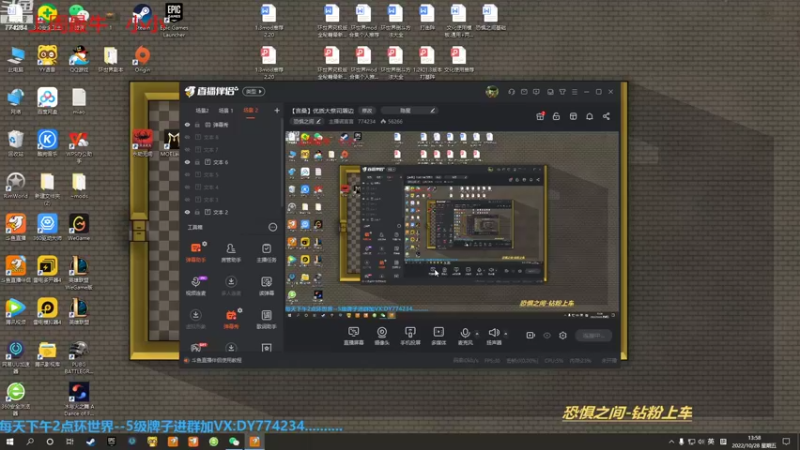The width and height of the screenshot is (800, 450).
Task: Open the hamburger menu in title bar
Action: pos(574,92)
